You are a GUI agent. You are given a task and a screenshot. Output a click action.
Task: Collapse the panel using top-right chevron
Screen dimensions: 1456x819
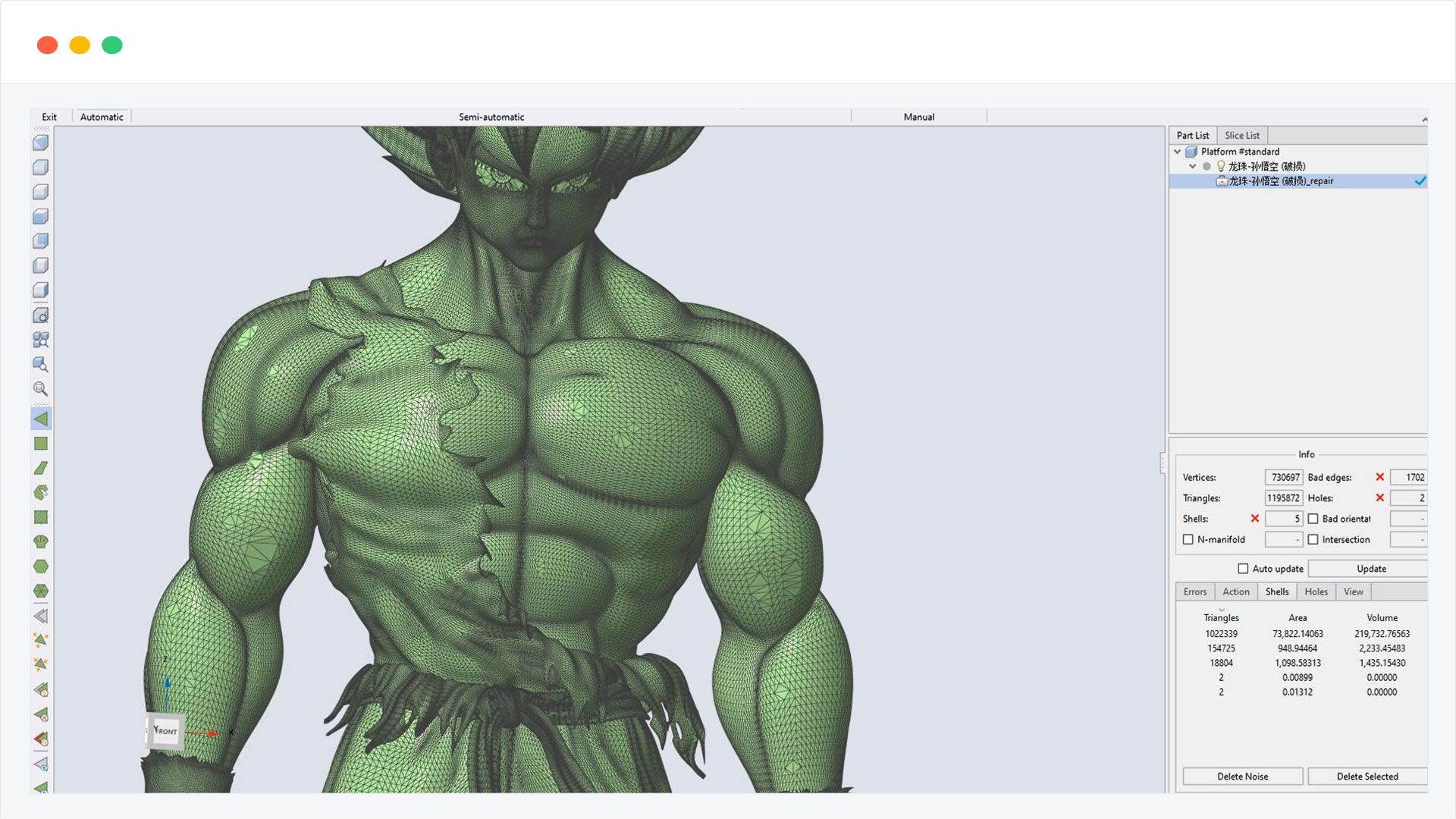[1424, 119]
